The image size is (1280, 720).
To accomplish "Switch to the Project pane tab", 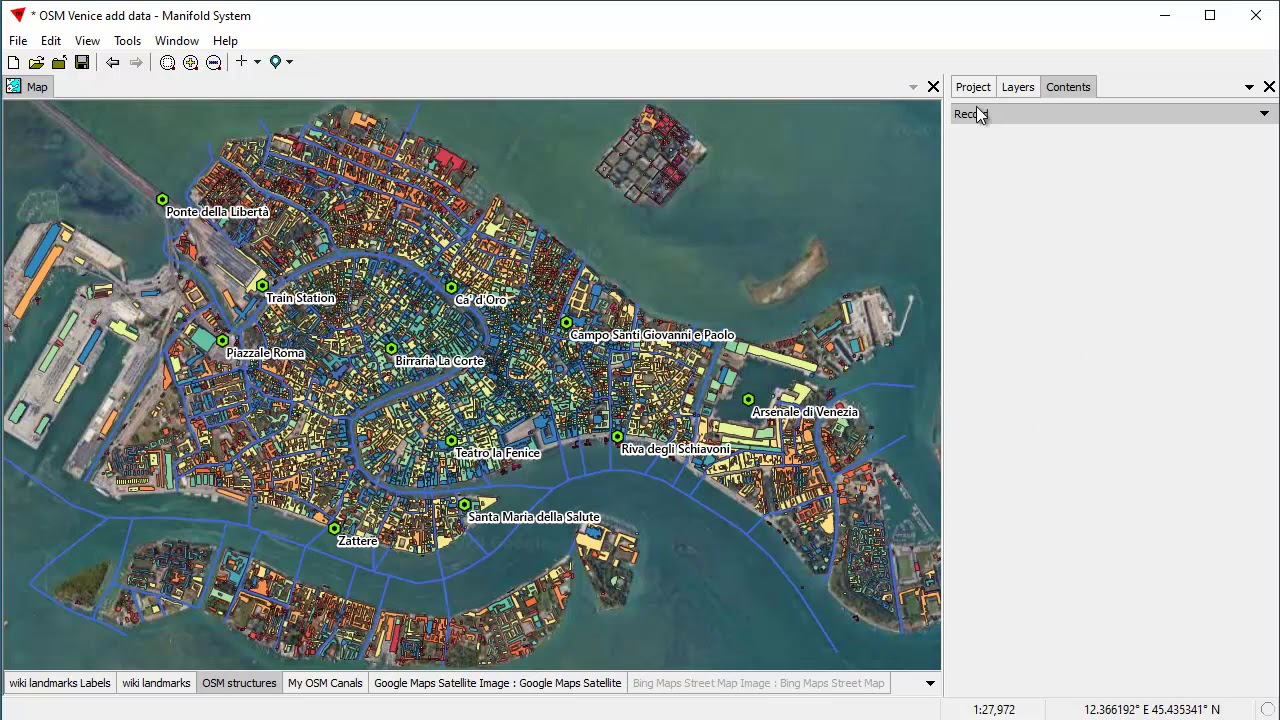I will (973, 87).
